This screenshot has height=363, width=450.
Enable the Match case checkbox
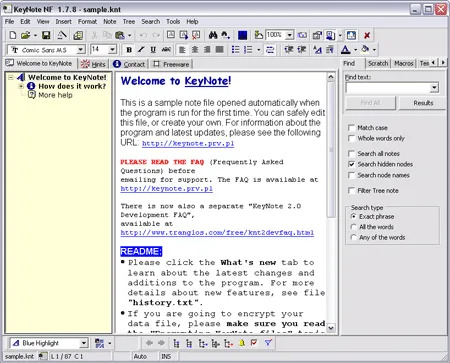click(351, 128)
